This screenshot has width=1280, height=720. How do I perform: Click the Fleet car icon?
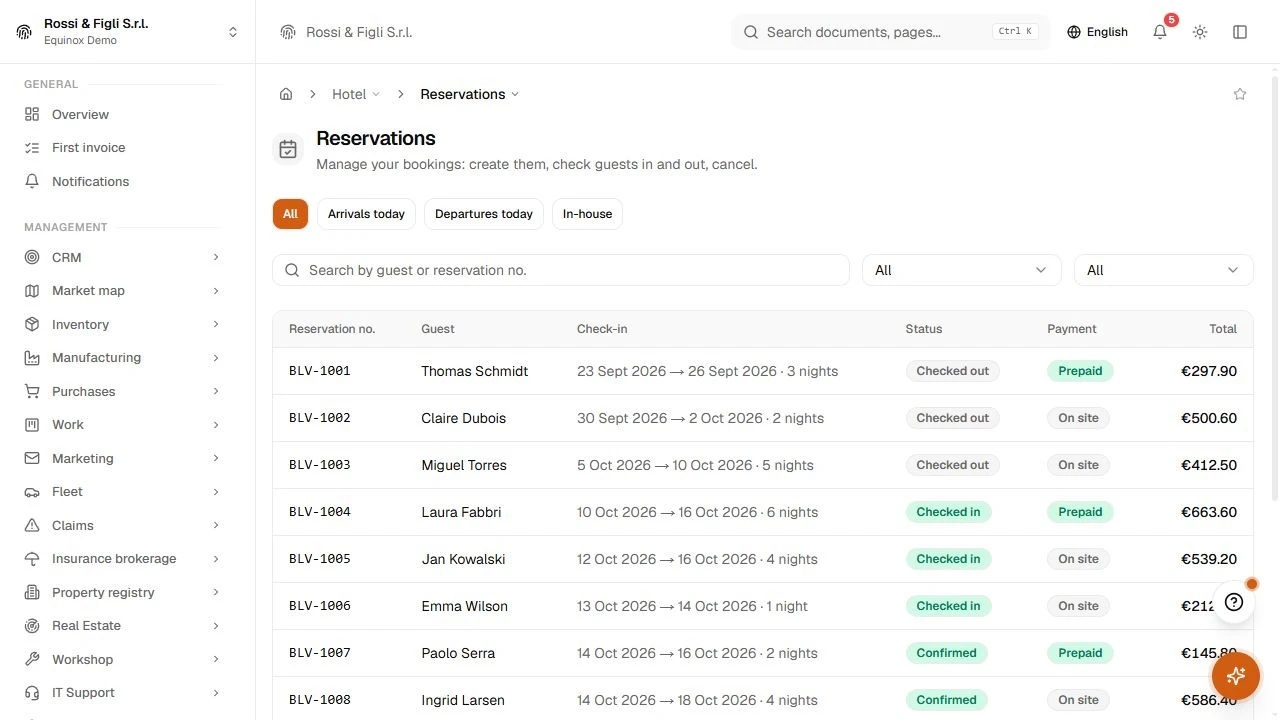tap(32, 492)
